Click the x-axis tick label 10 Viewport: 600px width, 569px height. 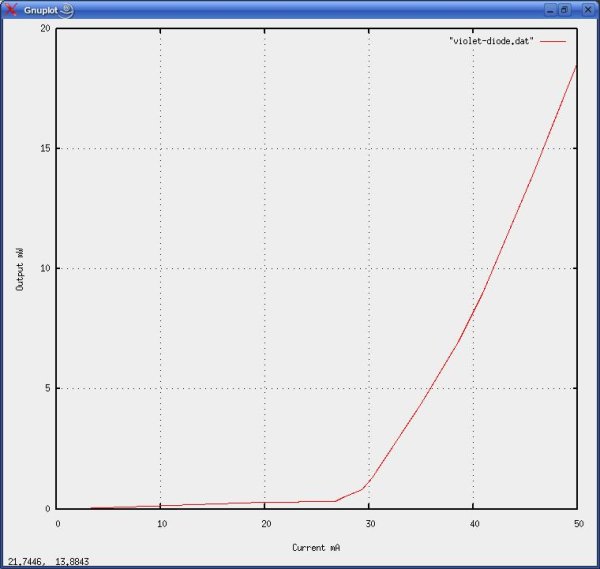161,523
